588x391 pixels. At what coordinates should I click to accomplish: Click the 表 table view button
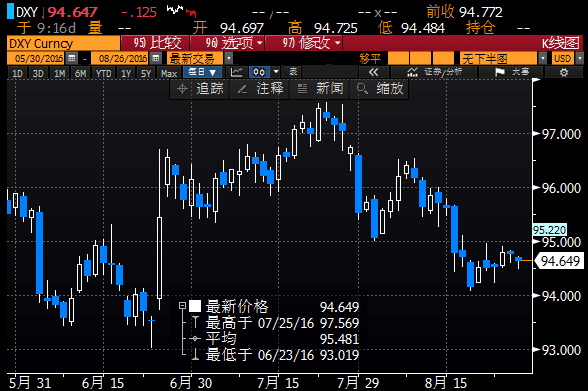[293, 72]
